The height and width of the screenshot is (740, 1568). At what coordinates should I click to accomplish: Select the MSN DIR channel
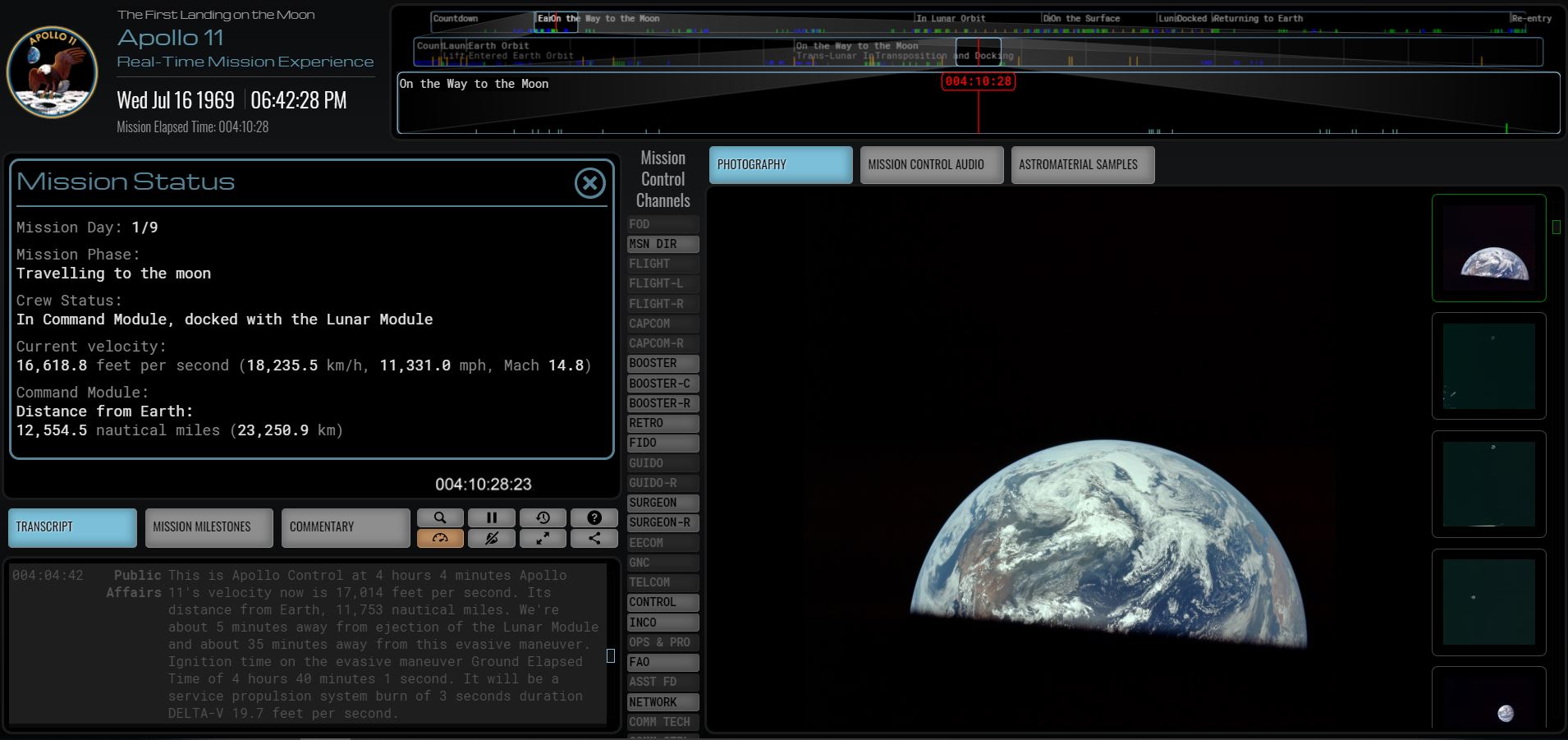663,244
